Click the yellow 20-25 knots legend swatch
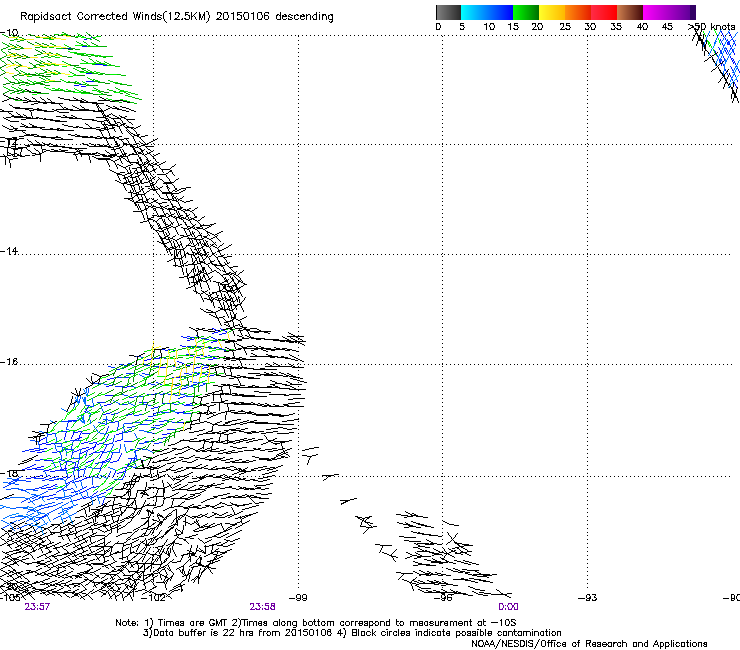 pos(552,12)
